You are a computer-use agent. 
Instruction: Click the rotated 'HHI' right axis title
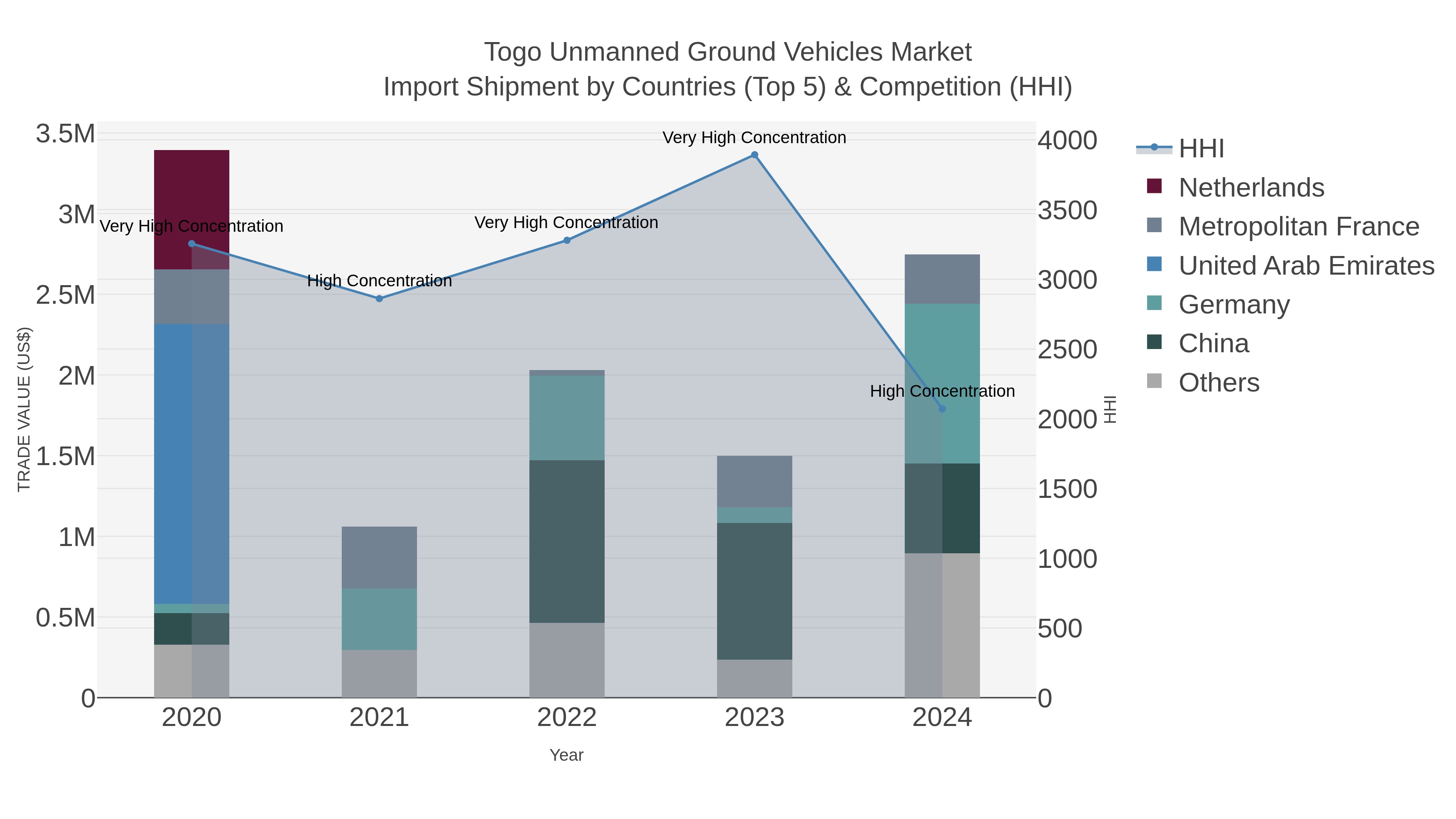coord(1110,409)
